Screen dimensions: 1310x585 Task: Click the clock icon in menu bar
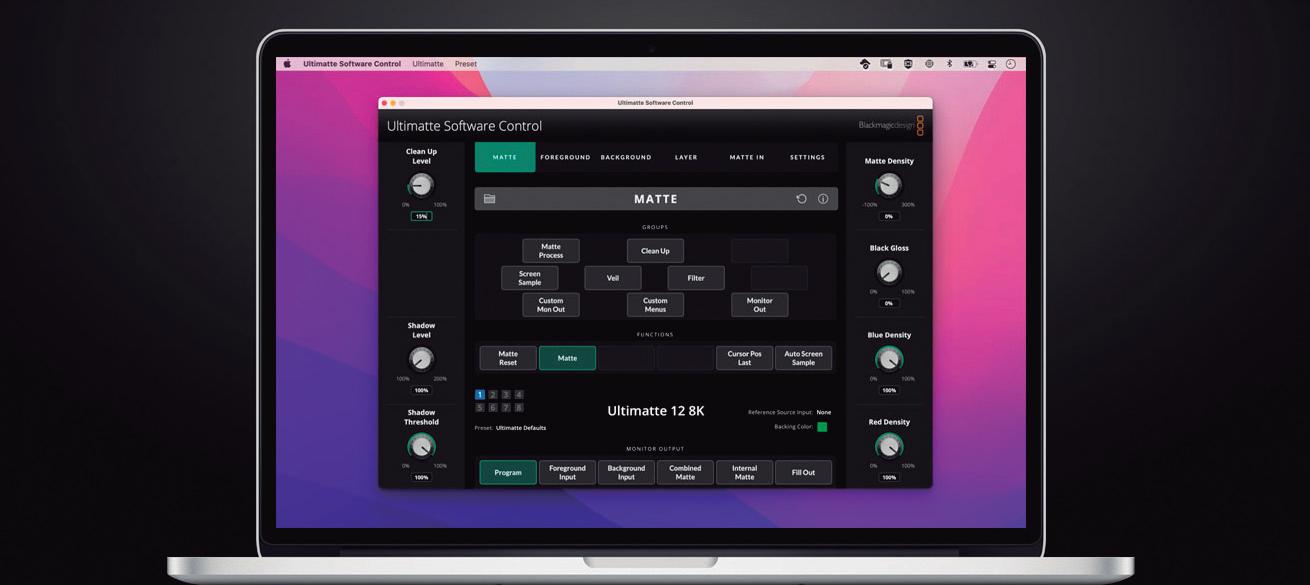click(x=1011, y=64)
